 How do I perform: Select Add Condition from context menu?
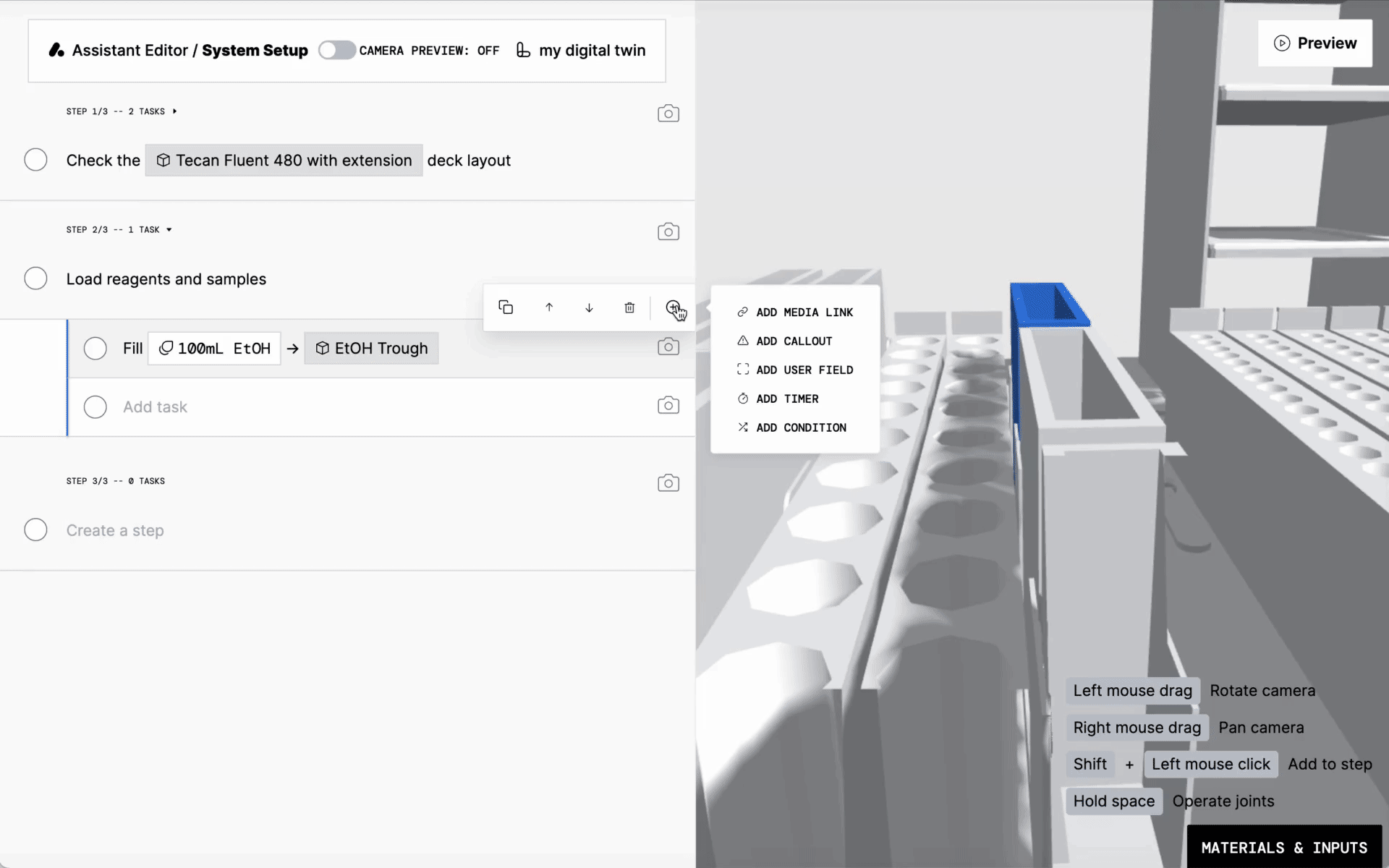tap(800, 427)
